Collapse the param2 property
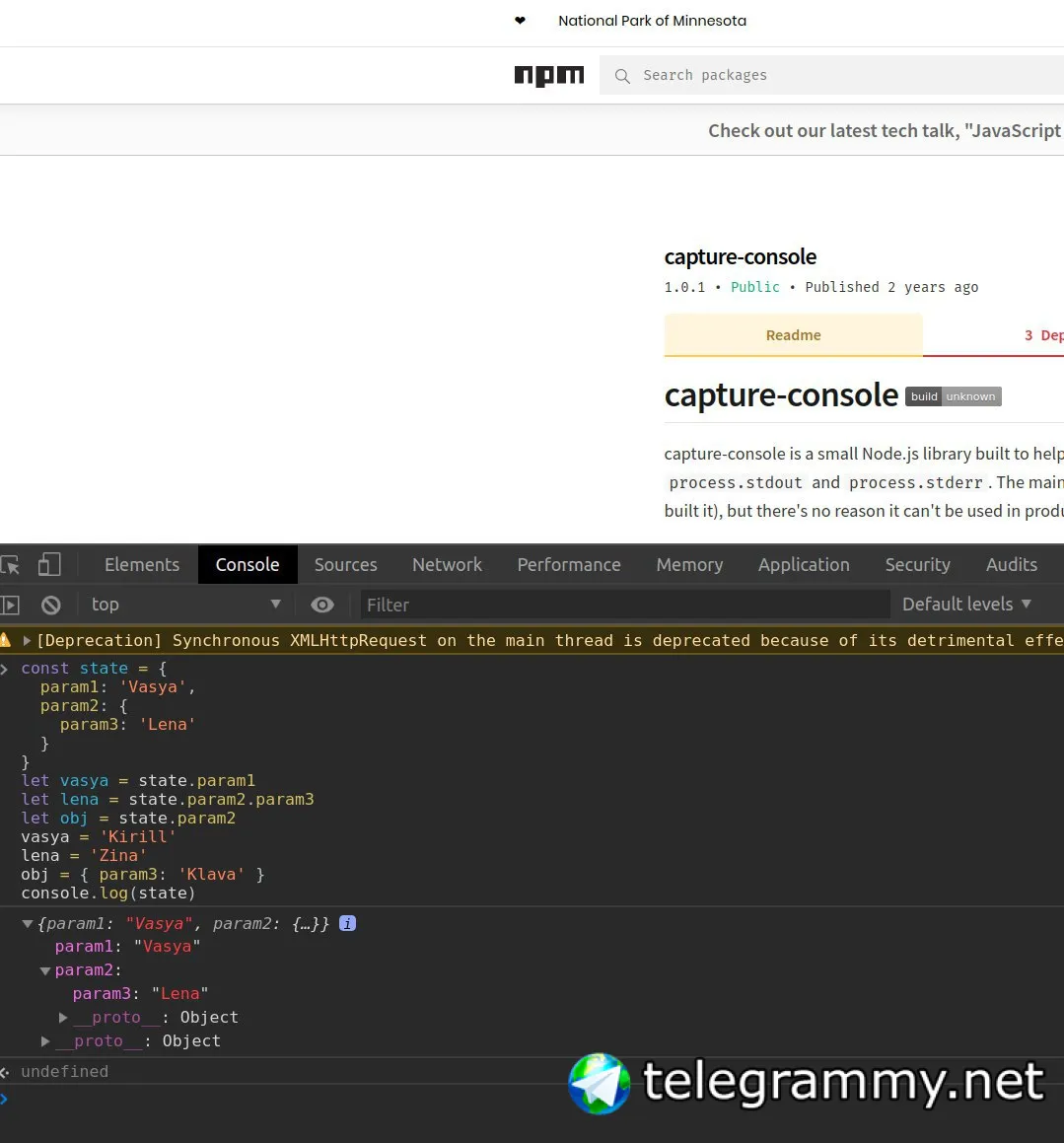The image size is (1064, 1143). [x=45, y=971]
